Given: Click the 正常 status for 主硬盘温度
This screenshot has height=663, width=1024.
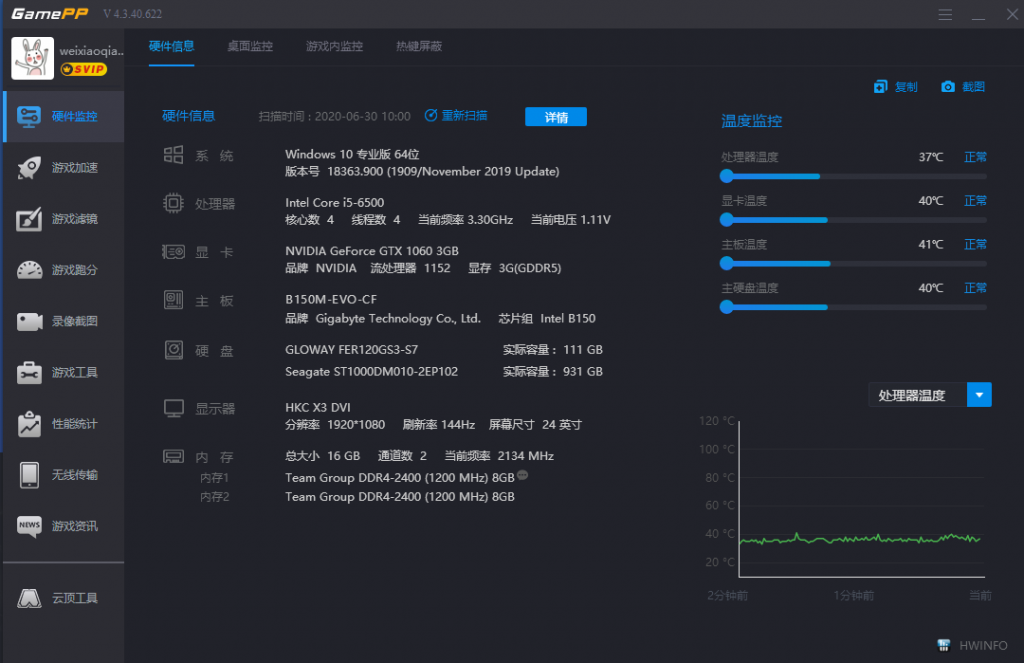Looking at the screenshot, I should [975, 288].
